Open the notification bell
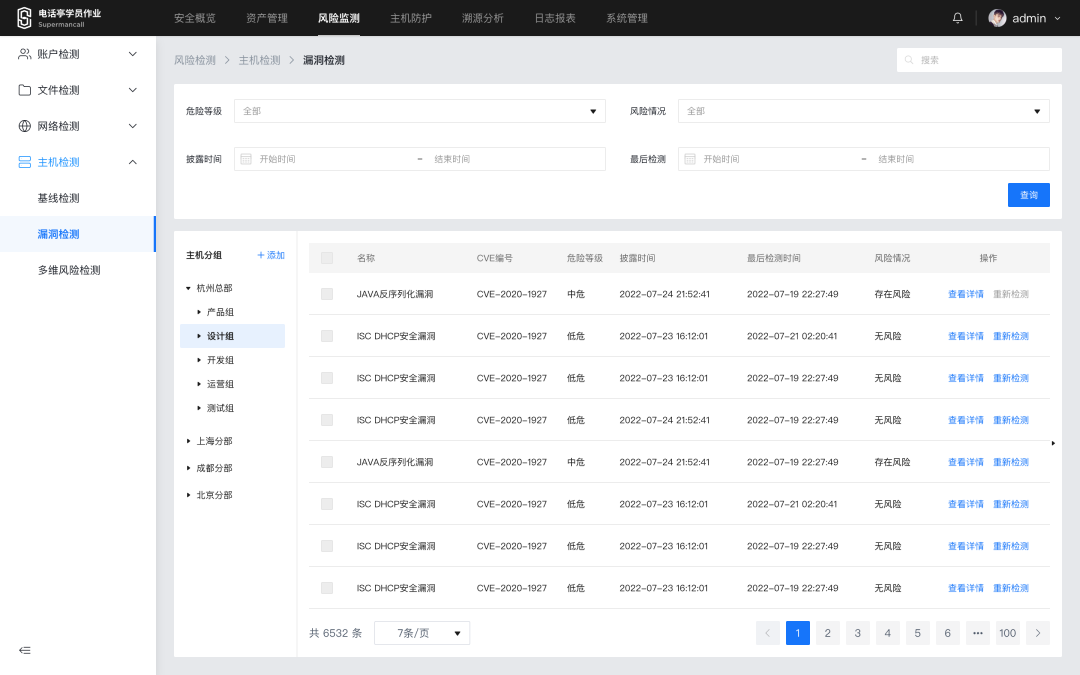The height and width of the screenshot is (675, 1080). 957,18
